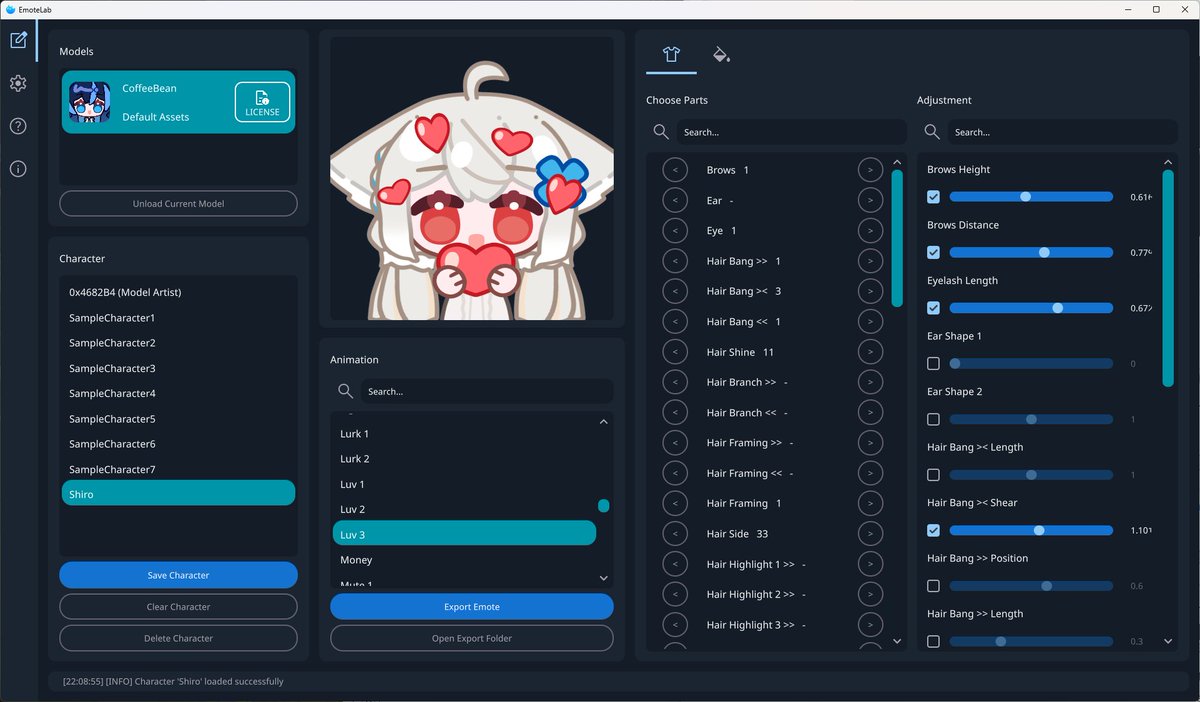
Task: Enable the Ear Shape 1 checkbox
Action: (x=933, y=364)
